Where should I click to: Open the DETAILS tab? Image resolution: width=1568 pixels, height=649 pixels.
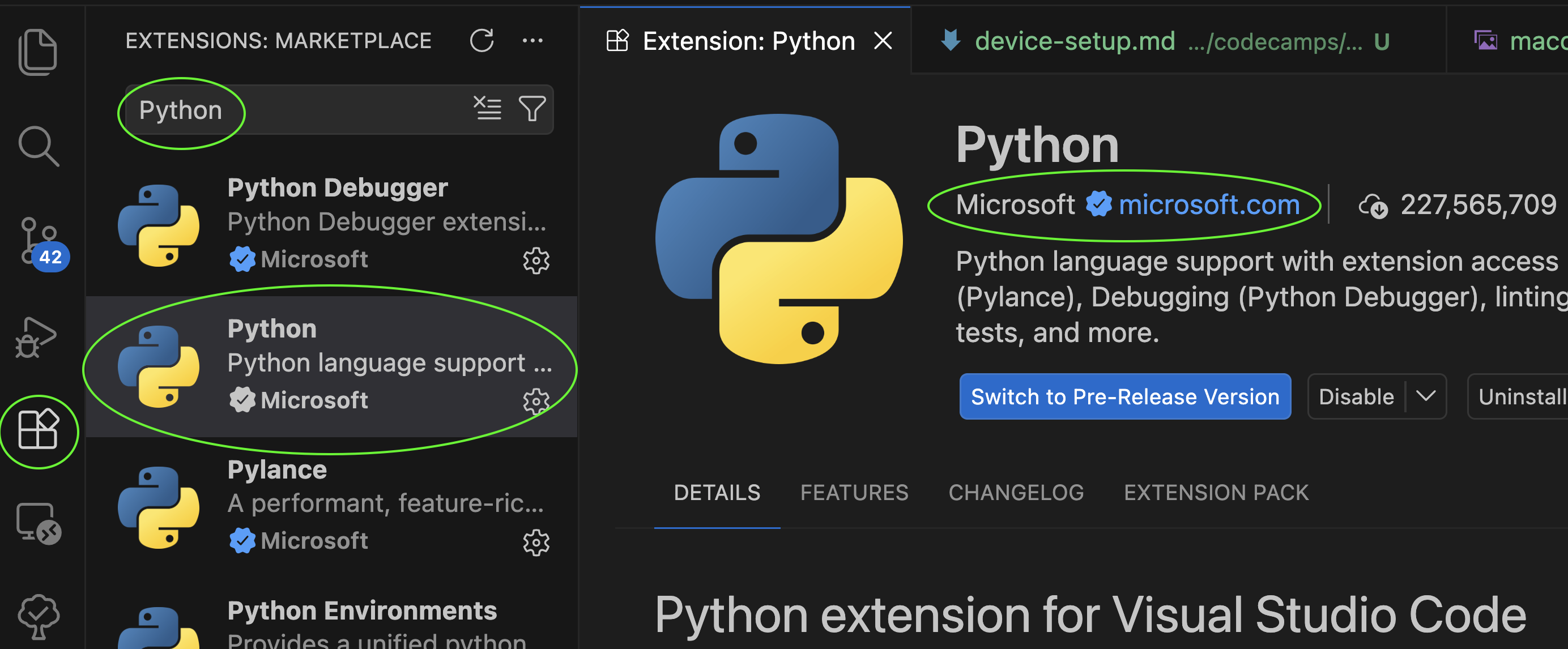tap(717, 493)
